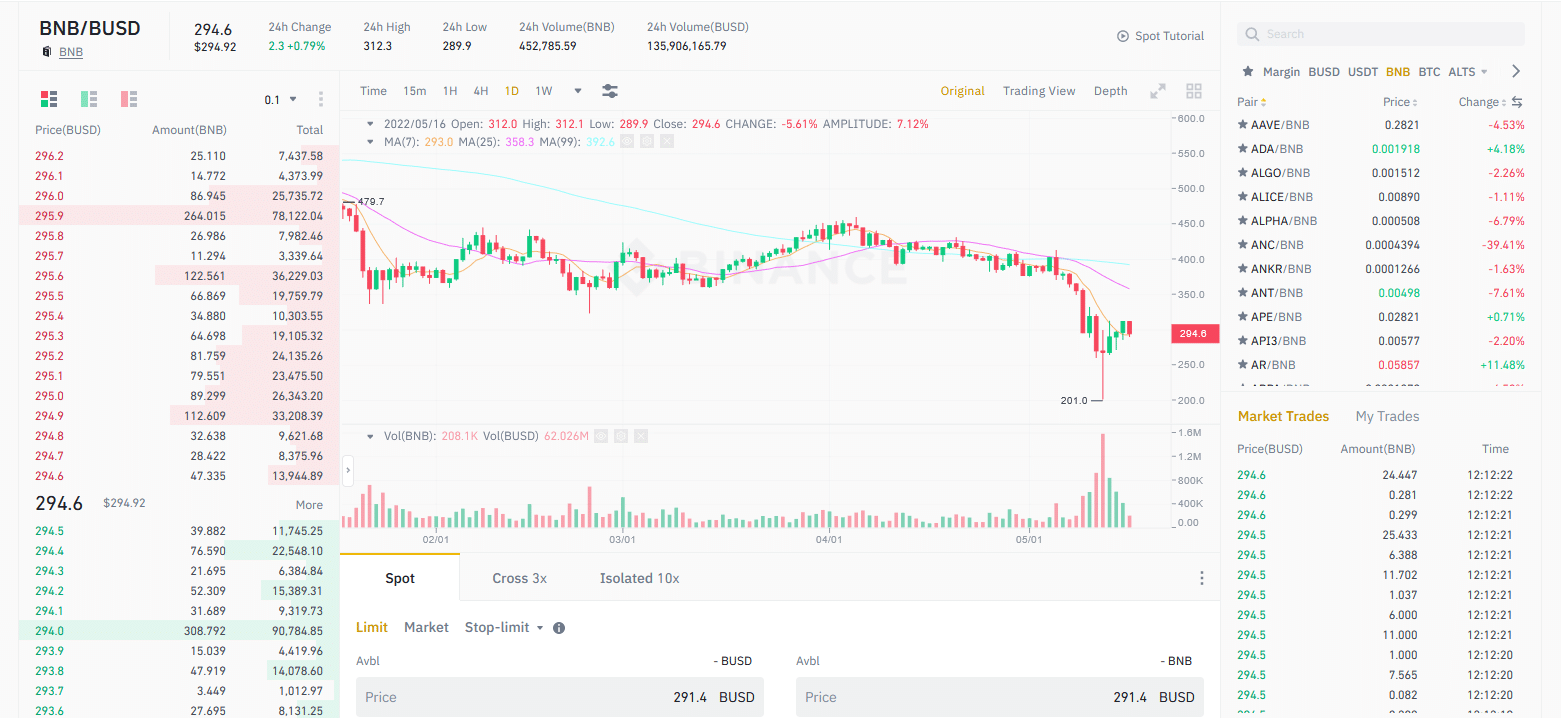Switch chart interval to 15m
Screen dimensions: 1561x718
point(415,91)
